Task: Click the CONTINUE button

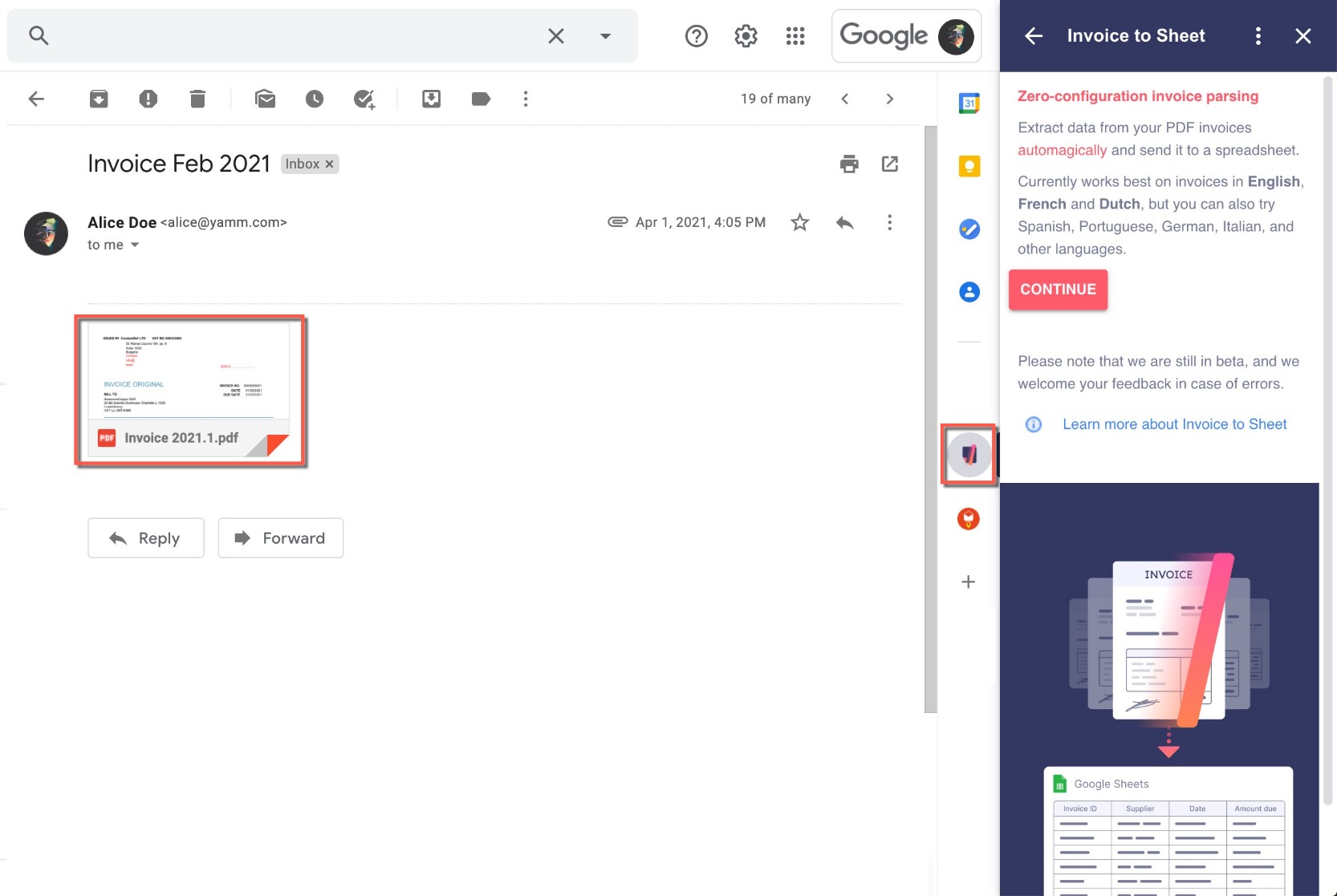Action: [x=1058, y=290]
